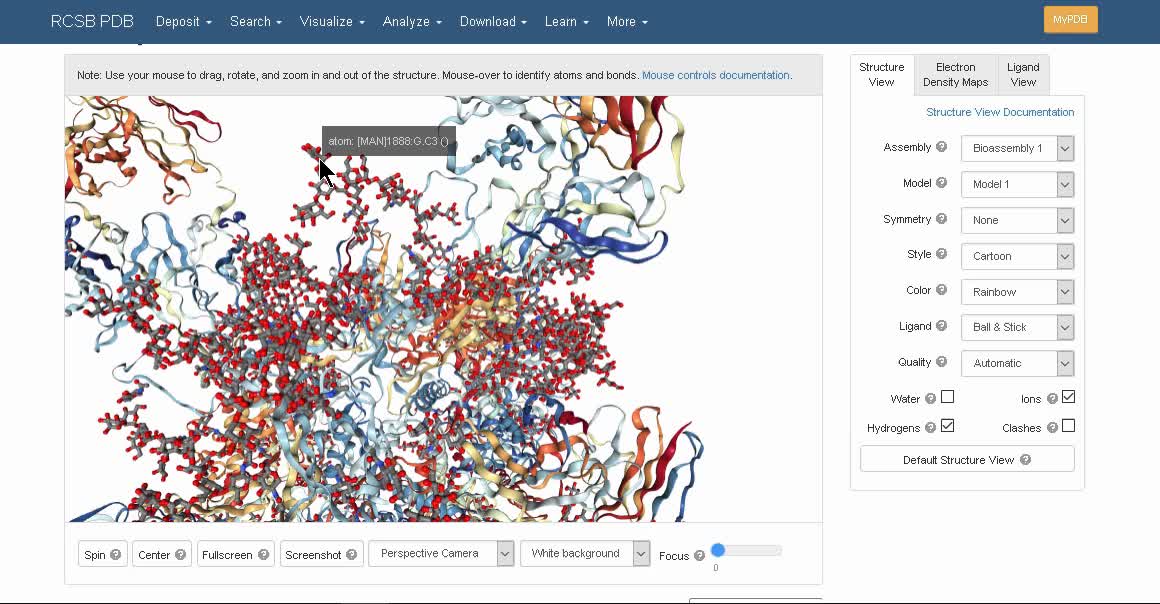Expand the Color dropdown set to Rainbow
Viewport: 1160px width, 604px height.
[1016, 292]
